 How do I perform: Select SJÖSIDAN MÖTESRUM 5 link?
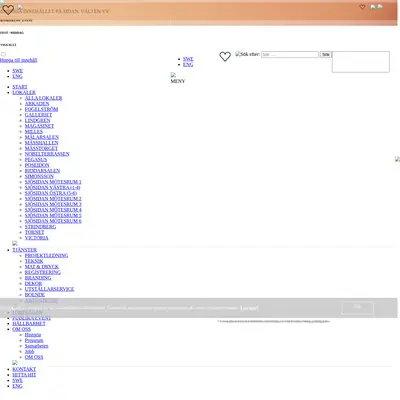click(x=53, y=215)
